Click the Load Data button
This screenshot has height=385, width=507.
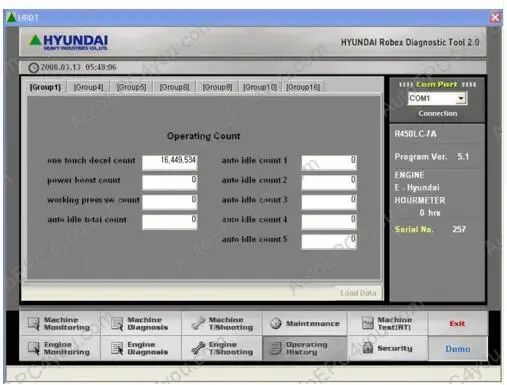coord(358,293)
